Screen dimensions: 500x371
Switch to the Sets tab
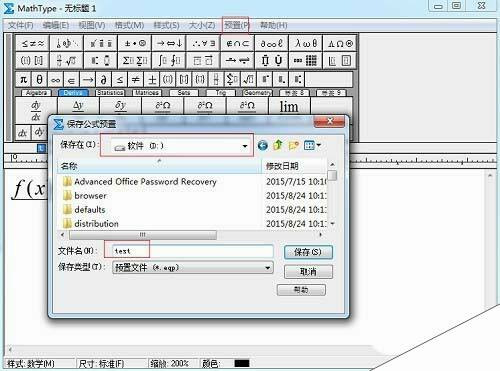(x=184, y=93)
